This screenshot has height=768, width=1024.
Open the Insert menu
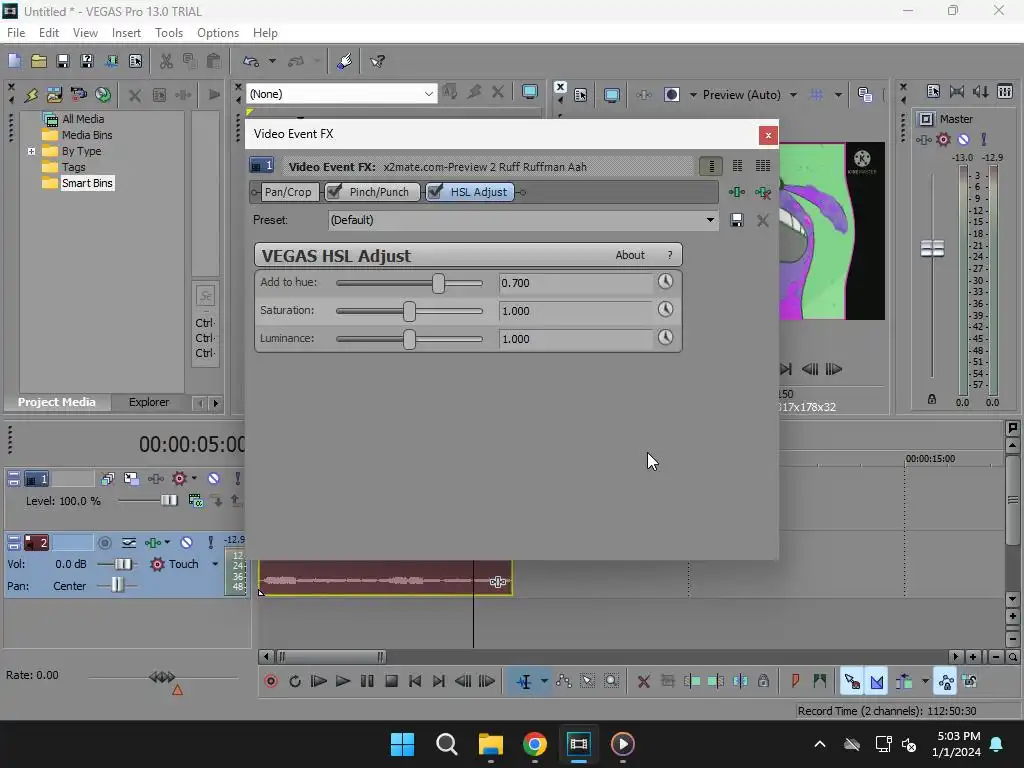click(x=126, y=33)
